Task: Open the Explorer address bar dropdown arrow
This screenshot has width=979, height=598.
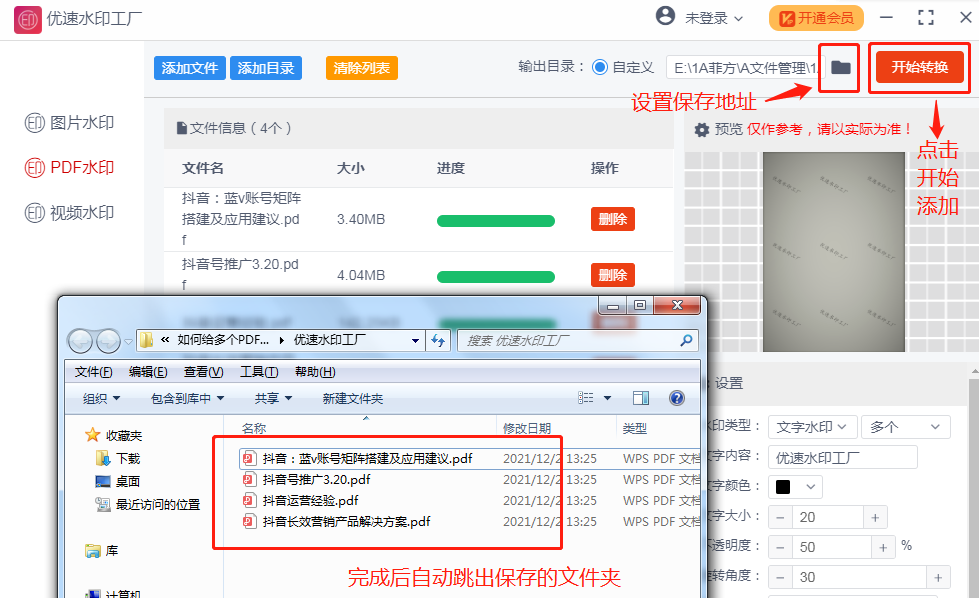Action: [415, 341]
